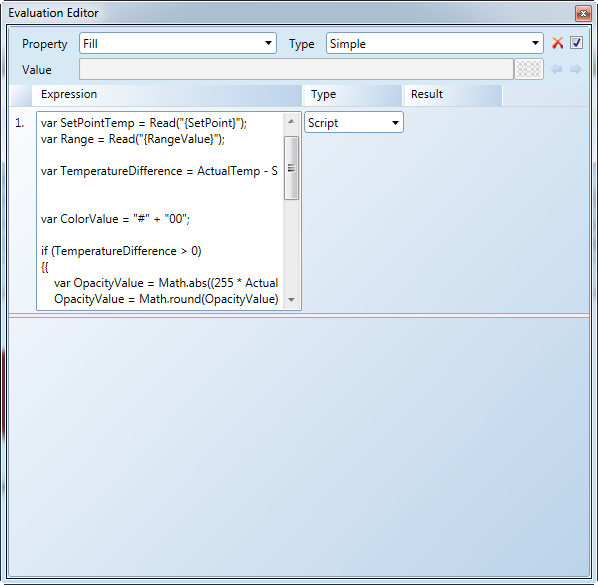Click the script scrollbar down arrow
The width and height of the screenshot is (598, 585).
[291, 300]
